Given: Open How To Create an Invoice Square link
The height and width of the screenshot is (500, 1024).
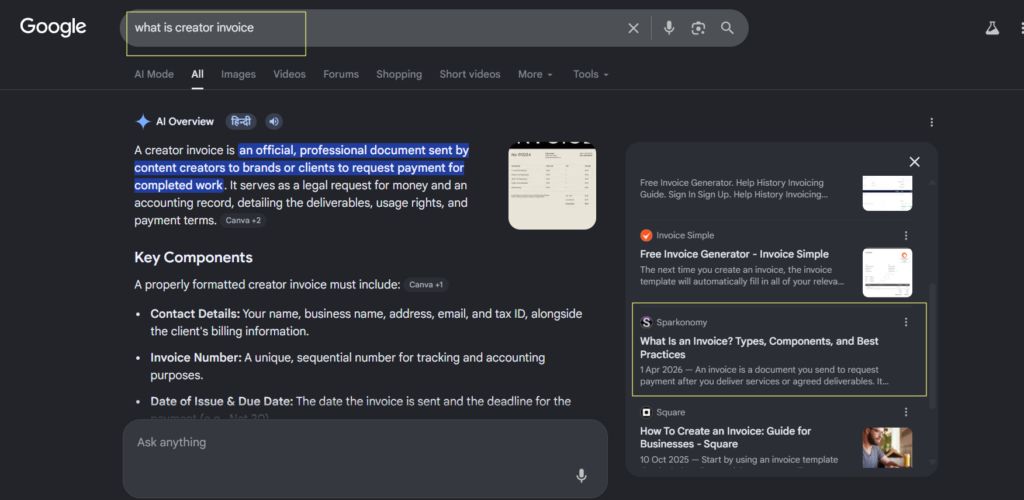Looking at the screenshot, I should tap(726, 437).
